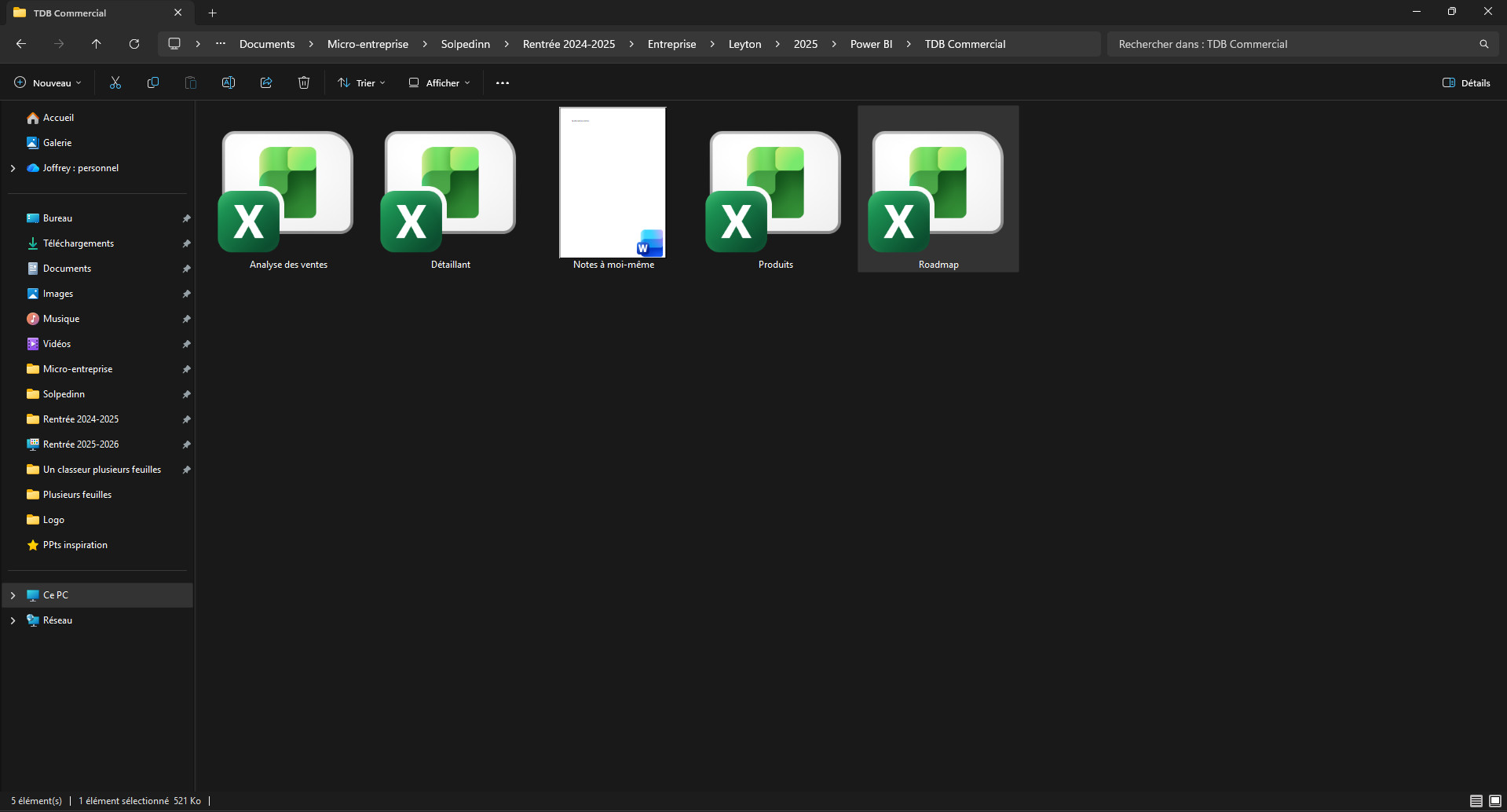
Task: Open the Trier sort dropdown
Action: point(361,83)
